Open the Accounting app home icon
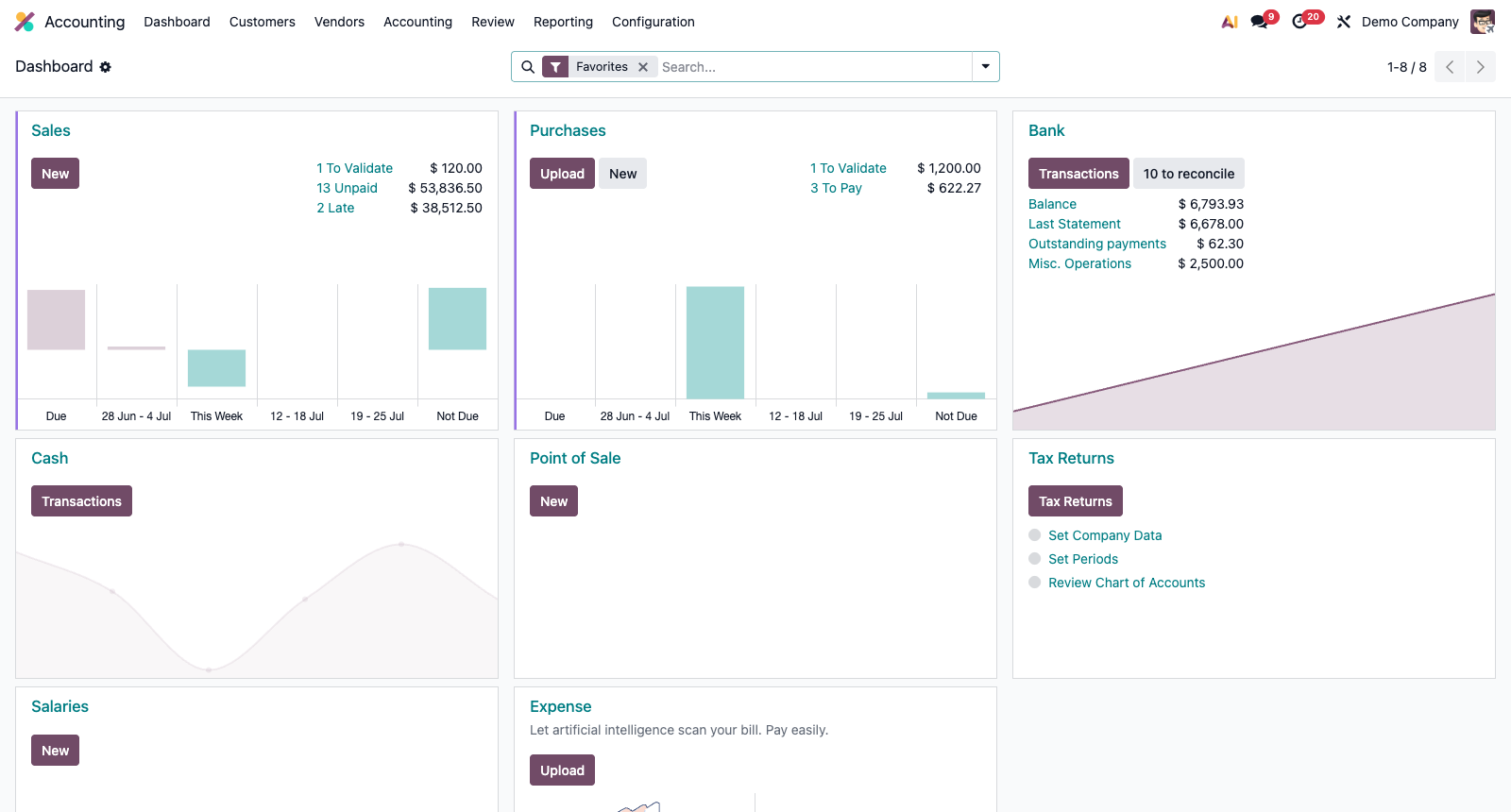1511x812 pixels. click(x=25, y=22)
